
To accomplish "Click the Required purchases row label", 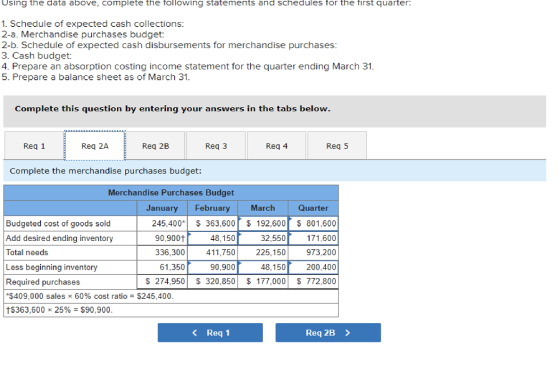I will tap(43, 282).
